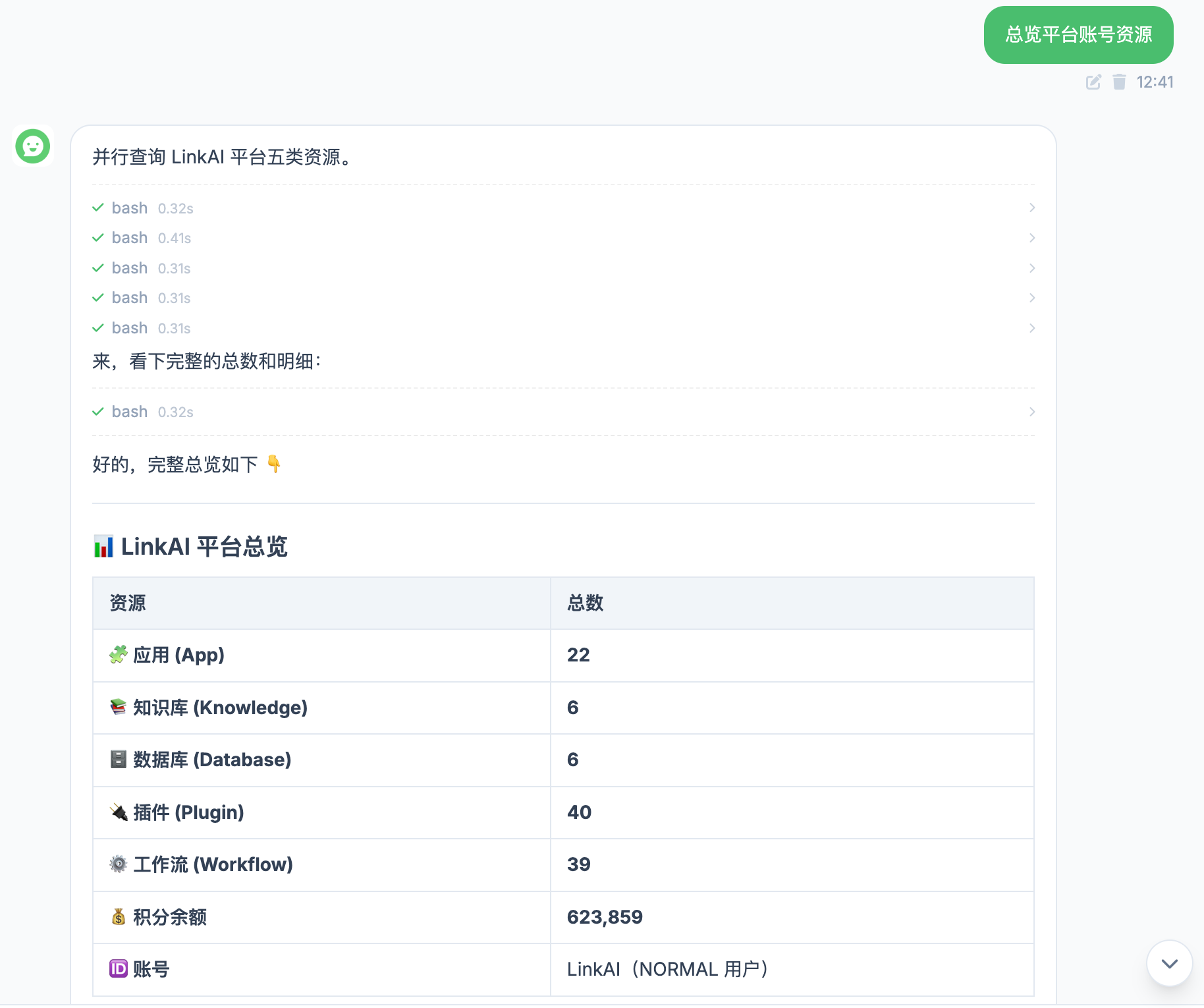Click the plug Plugin icon

119,812
